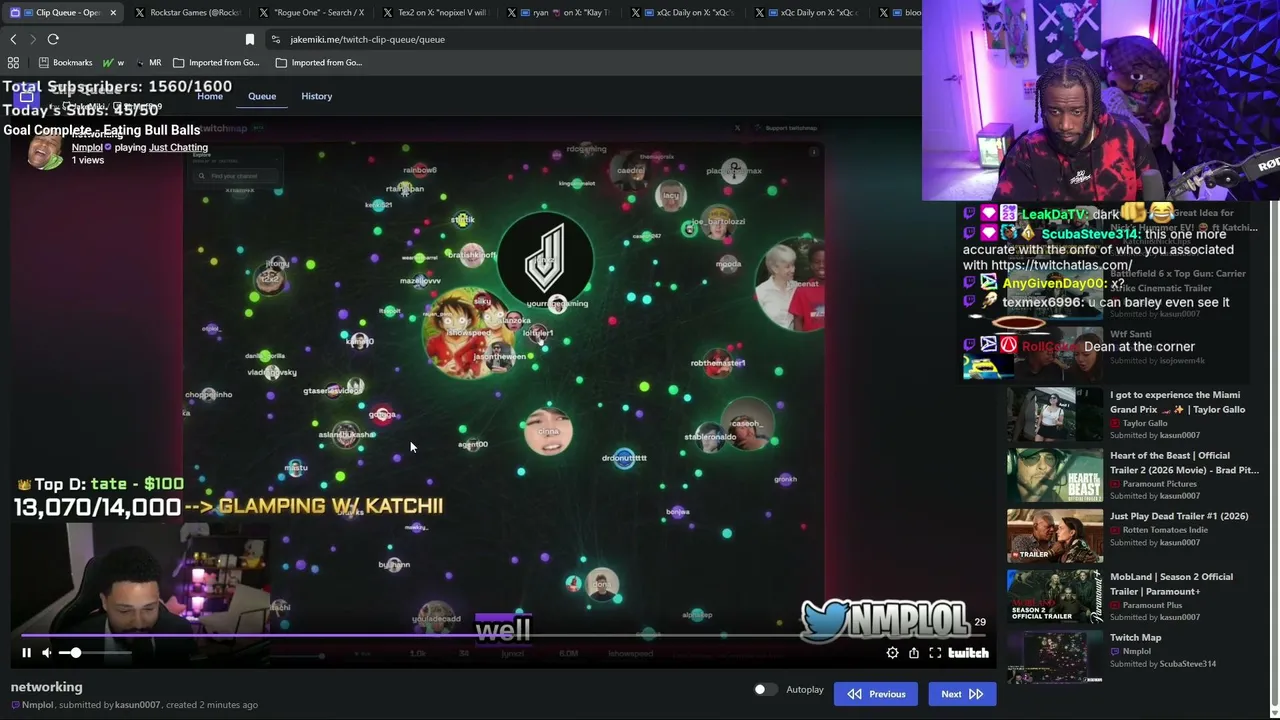Click the 'Twitch Map' queue item title
Image resolution: width=1280 pixels, height=720 pixels.
[1136, 638]
